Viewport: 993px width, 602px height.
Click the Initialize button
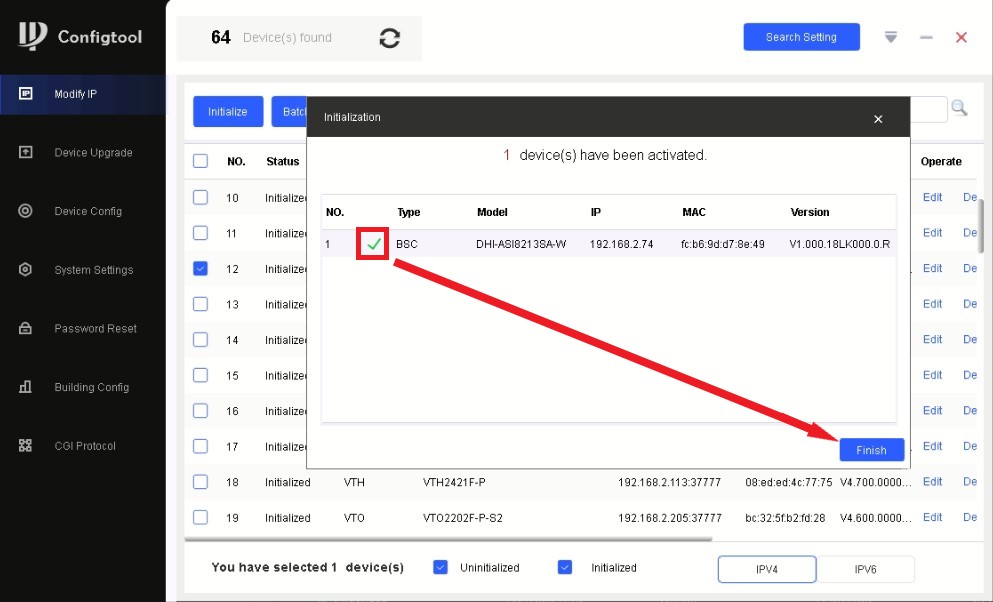point(227,111)
